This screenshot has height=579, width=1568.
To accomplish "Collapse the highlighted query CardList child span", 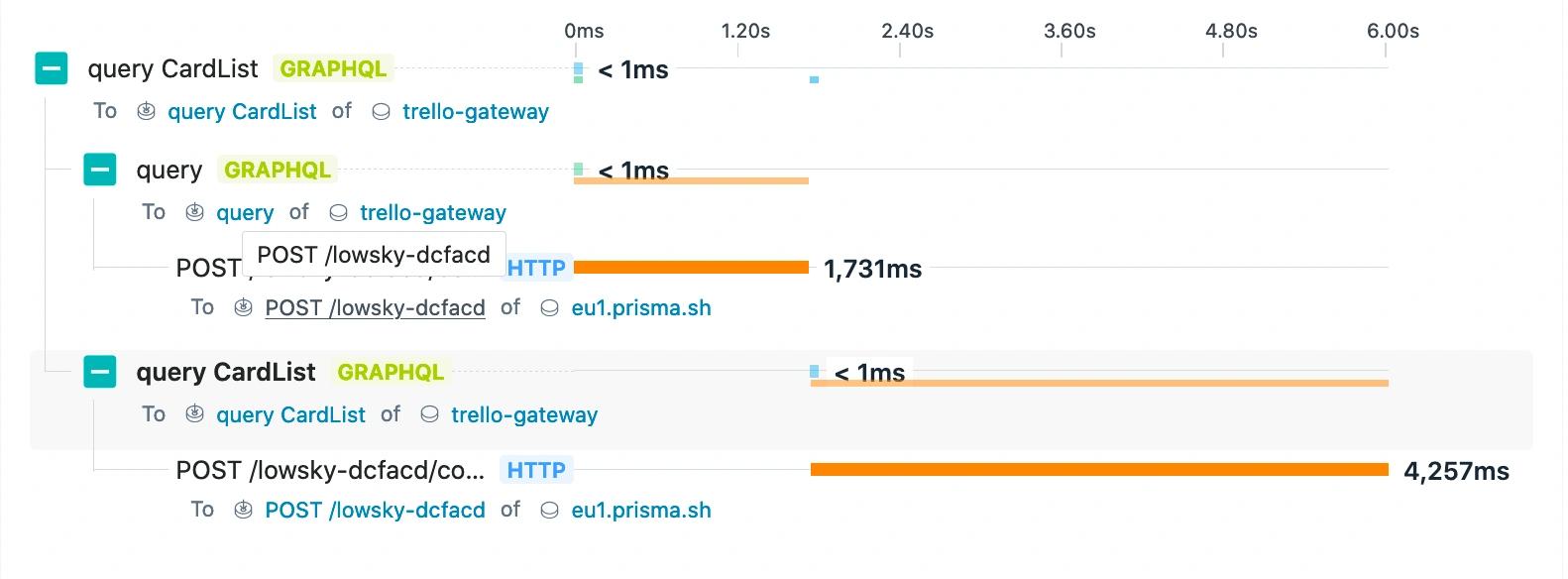I will tap(100, 372).
